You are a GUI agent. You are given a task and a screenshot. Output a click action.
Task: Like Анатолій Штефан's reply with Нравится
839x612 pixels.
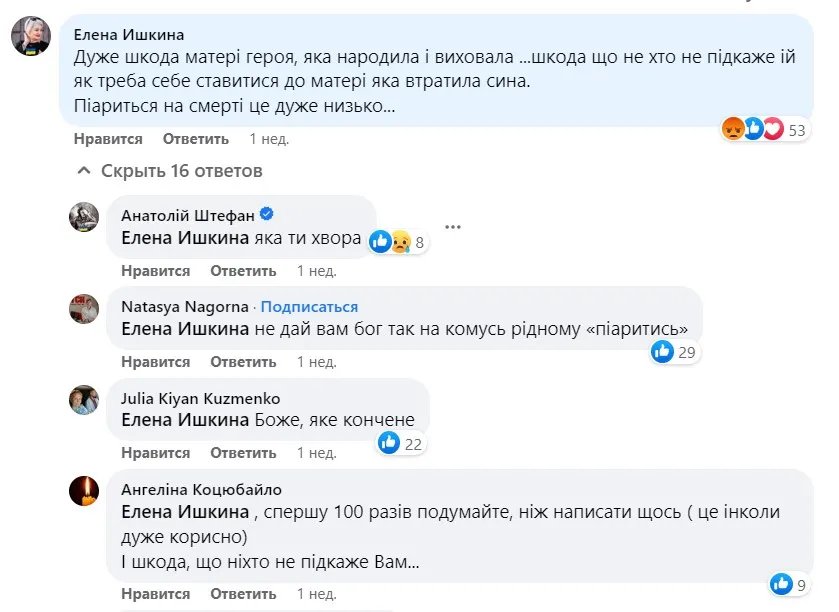(x=155, y=271)
